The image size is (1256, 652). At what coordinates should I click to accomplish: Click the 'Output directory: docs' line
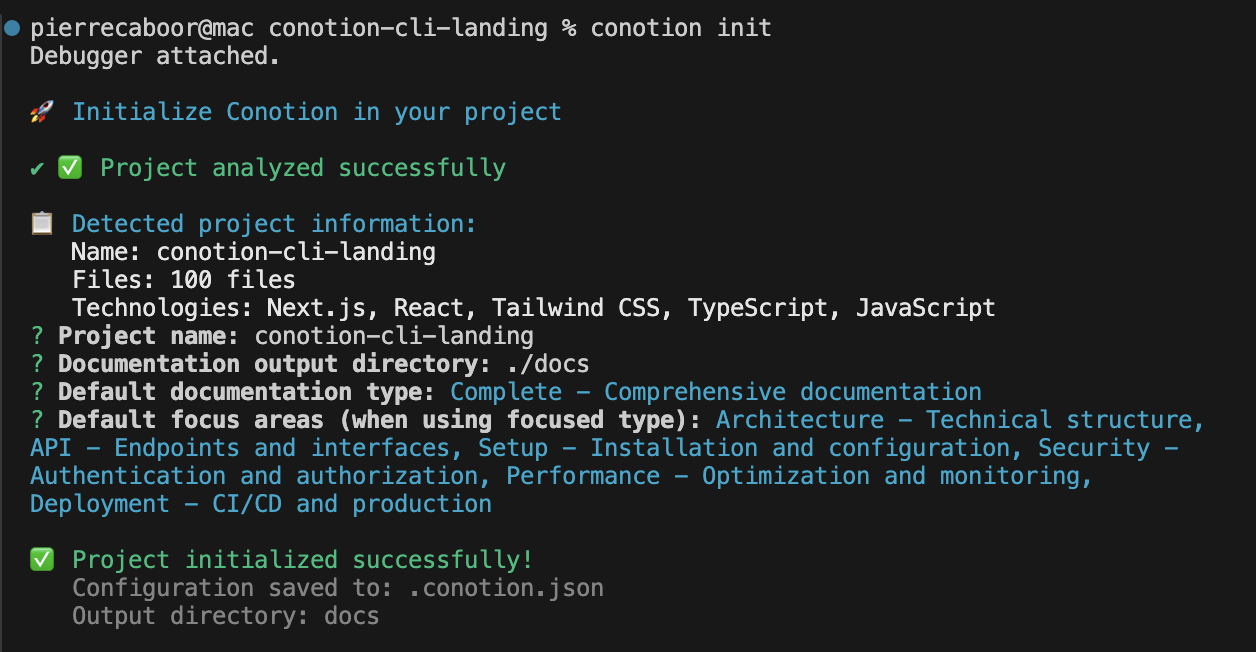[225, 616]
